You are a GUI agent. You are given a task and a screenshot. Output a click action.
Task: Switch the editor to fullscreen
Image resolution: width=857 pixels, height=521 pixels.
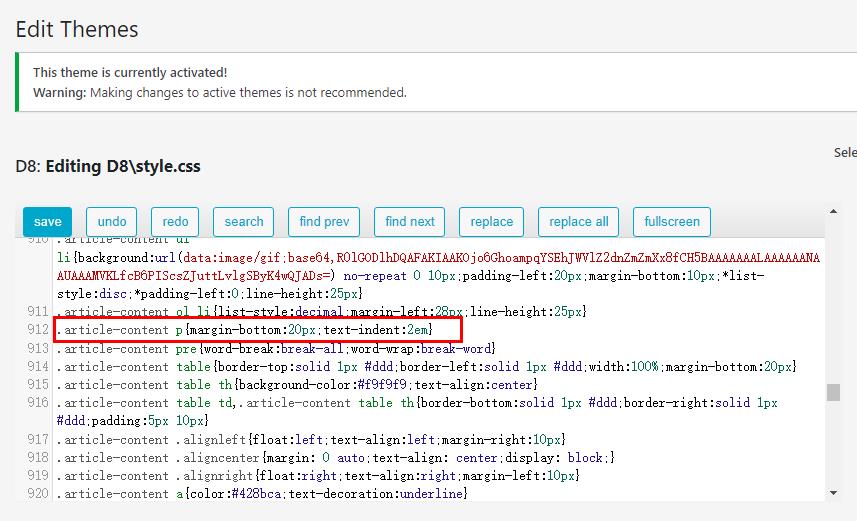point(672,222)
